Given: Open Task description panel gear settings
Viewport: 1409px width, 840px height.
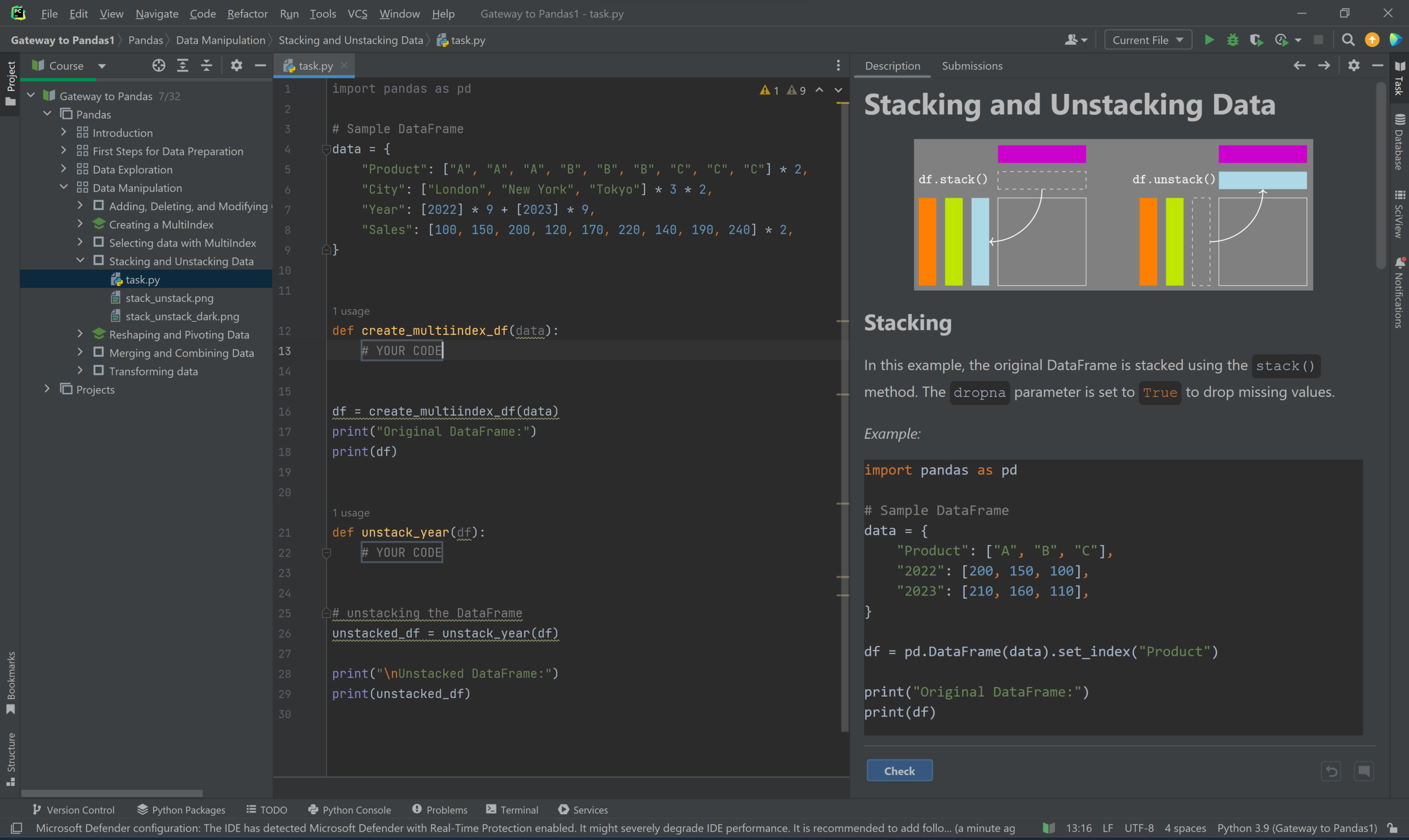Looking at the screenshot, I should (1354, 66).
